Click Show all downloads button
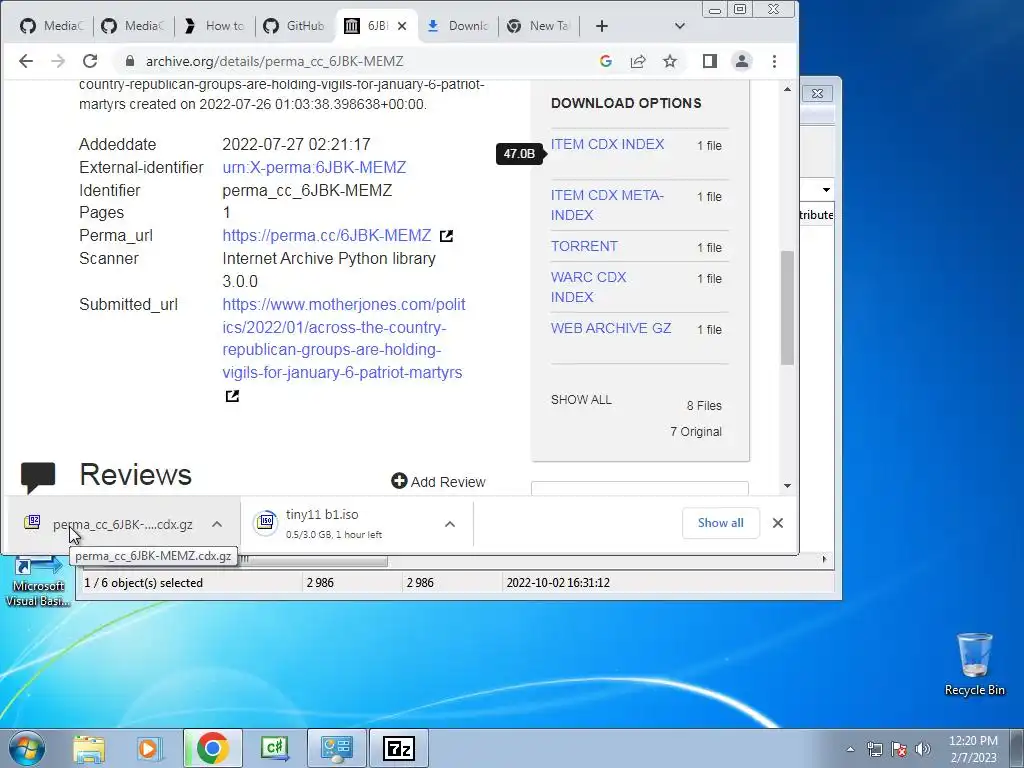1024x768 pixels. click(x=720, y=523)
